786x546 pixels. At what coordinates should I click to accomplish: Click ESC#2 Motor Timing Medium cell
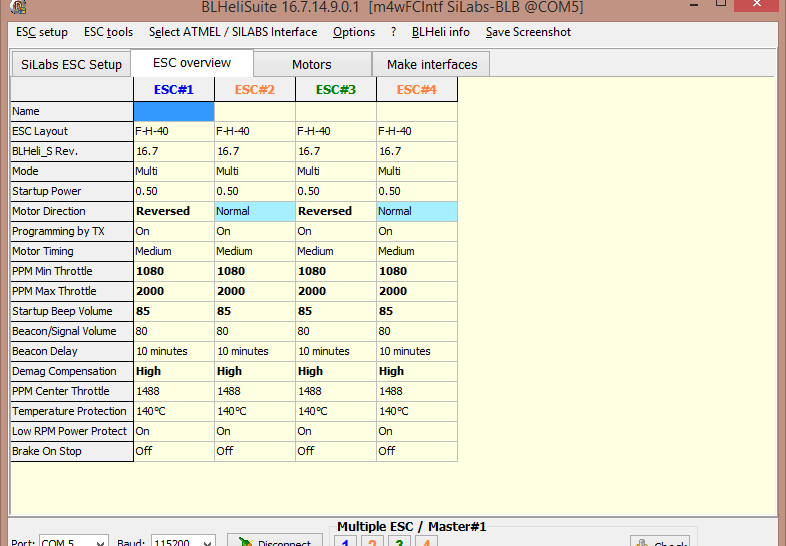[255, 251]
